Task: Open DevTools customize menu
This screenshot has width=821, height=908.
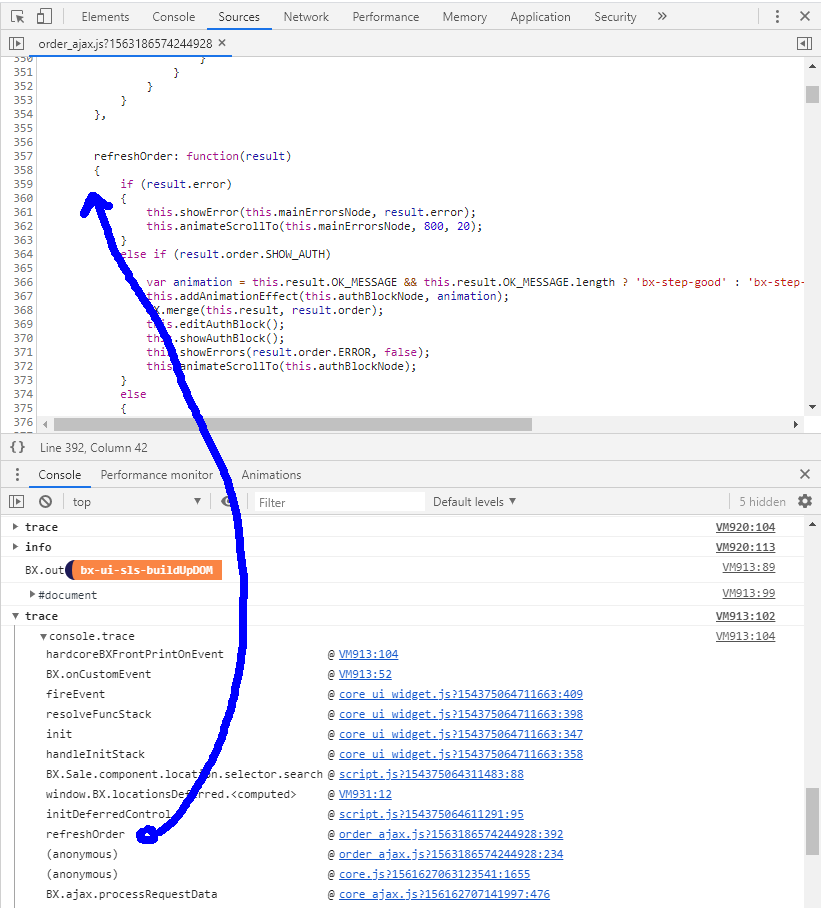Action: (778, 17)
